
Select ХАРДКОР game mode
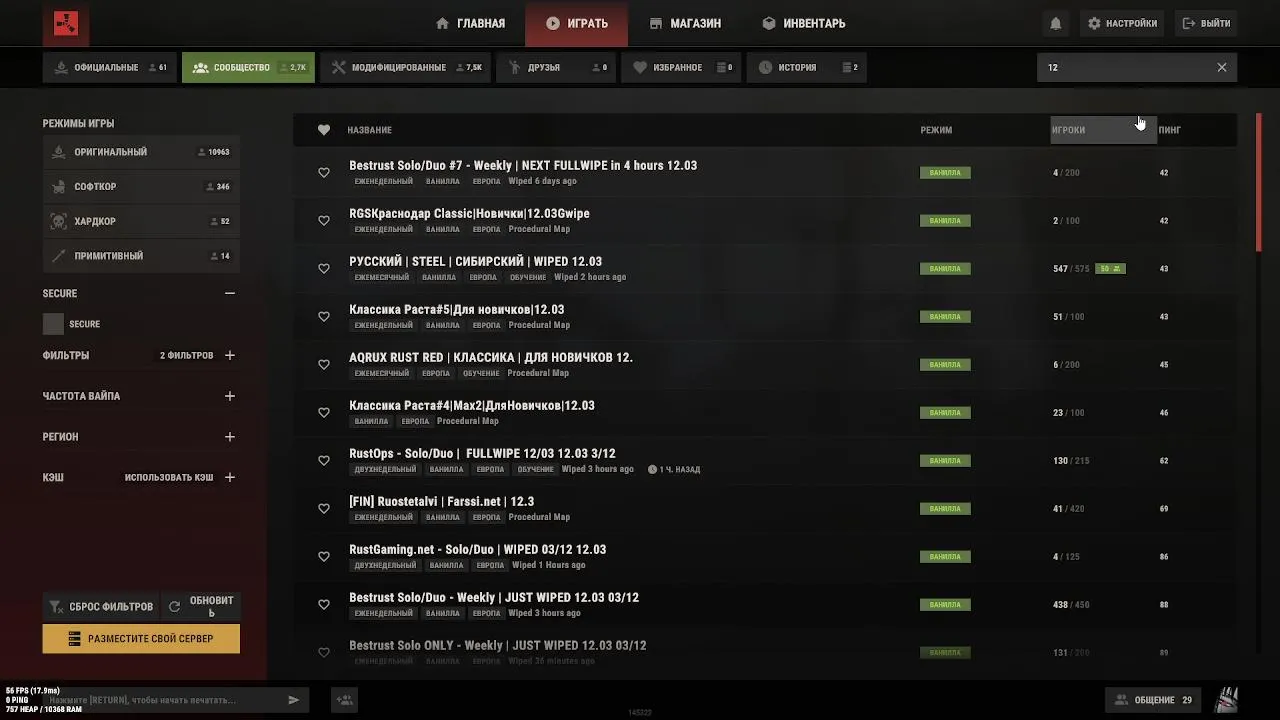point(141,221)
